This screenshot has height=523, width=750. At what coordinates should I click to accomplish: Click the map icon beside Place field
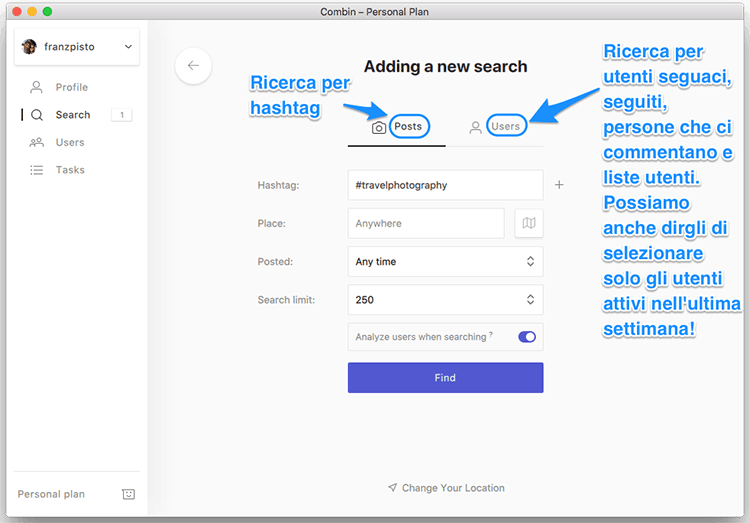tap(529, 224)
